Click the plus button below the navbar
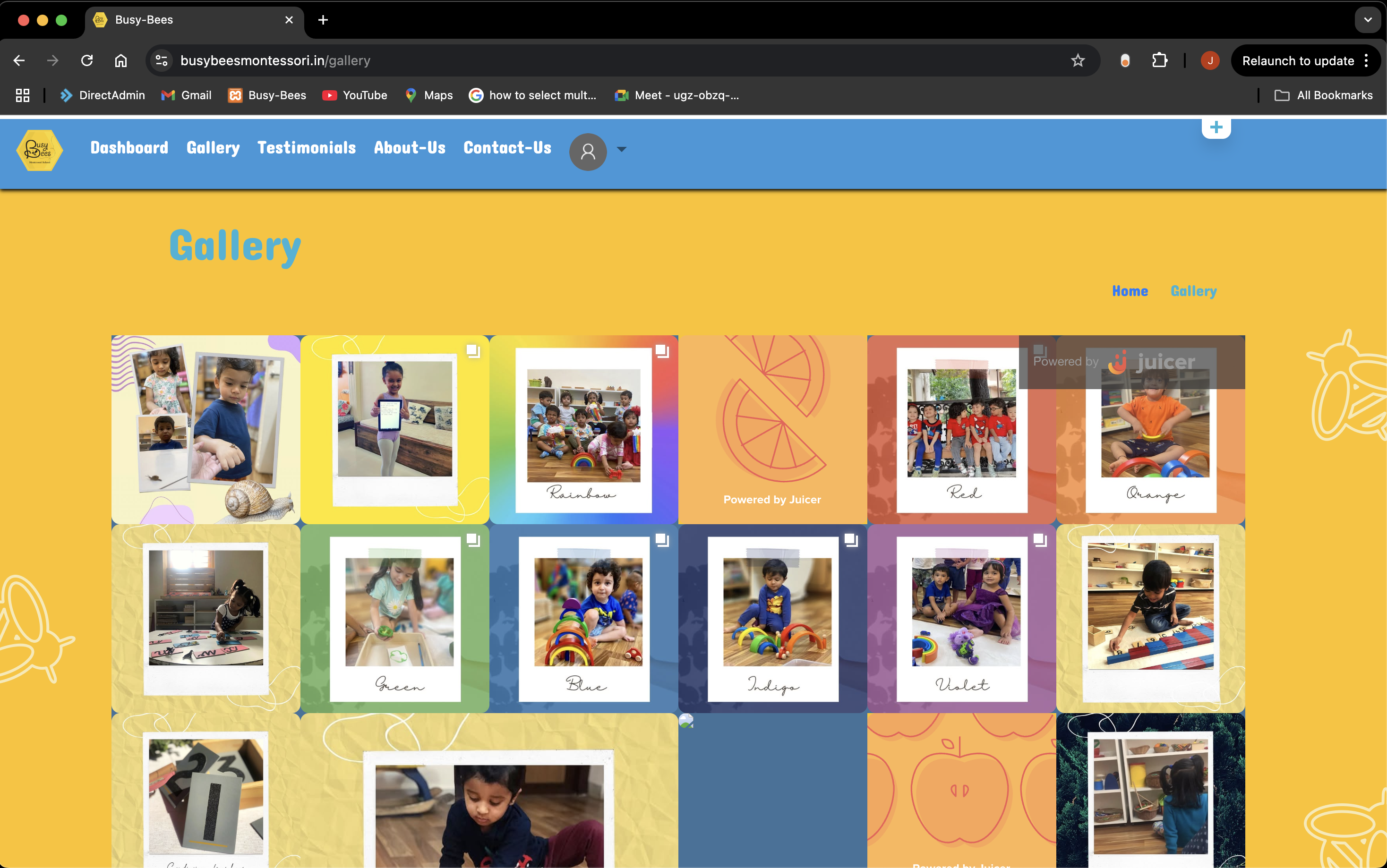The width and height of the screenshot is (1387, 868). 1216,128
